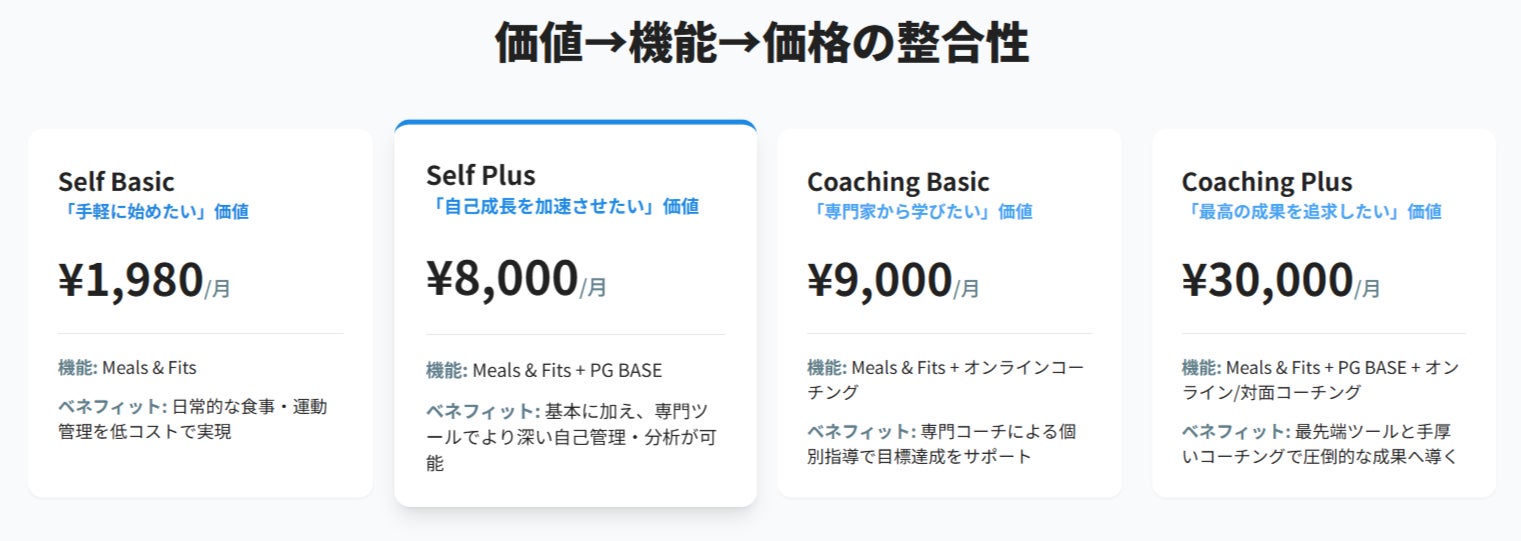Click Self Basic ベネフィット description text
The image size is (1521, 541).
pos(192,419)
